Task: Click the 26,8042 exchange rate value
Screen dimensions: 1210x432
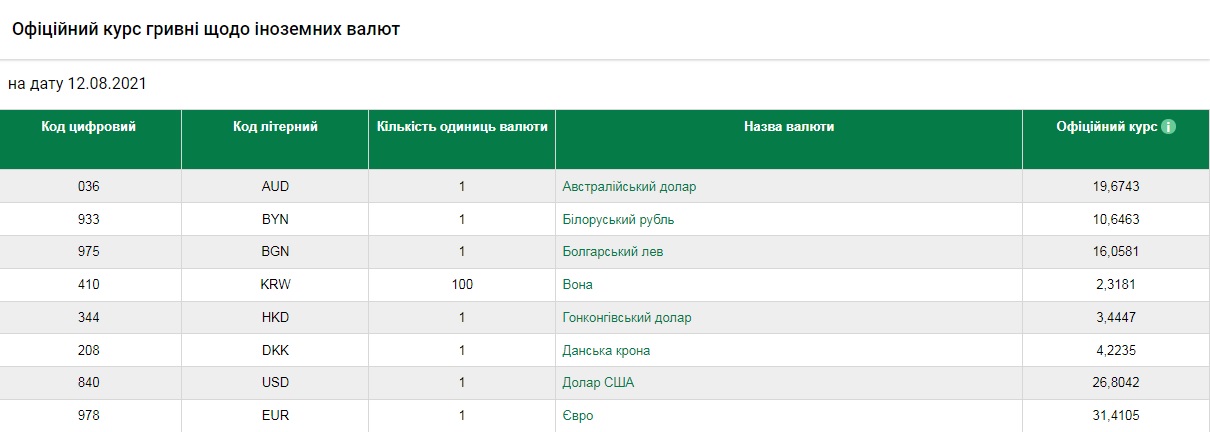Action: click(x=1116, y=383)
